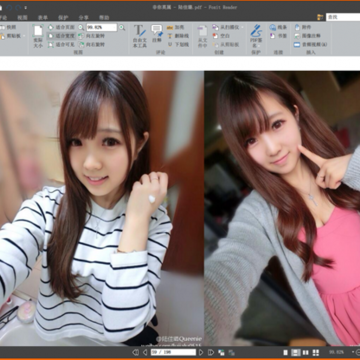
Task: Click the 查找 search input field
Action: 343,17
